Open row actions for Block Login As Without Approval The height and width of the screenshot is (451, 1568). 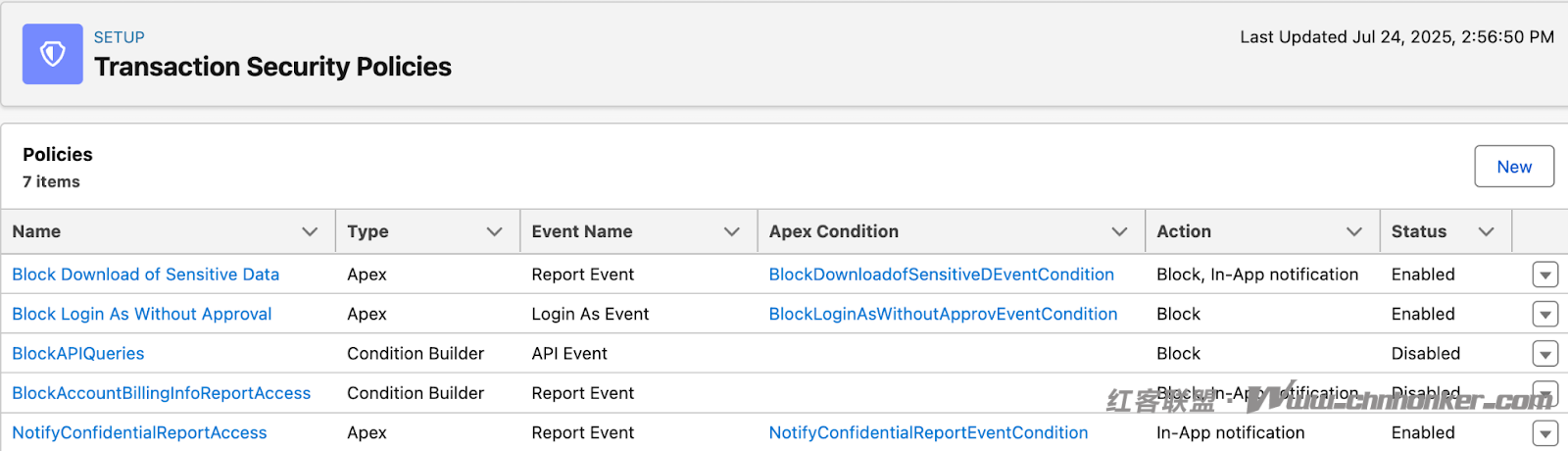point(1545,315)
